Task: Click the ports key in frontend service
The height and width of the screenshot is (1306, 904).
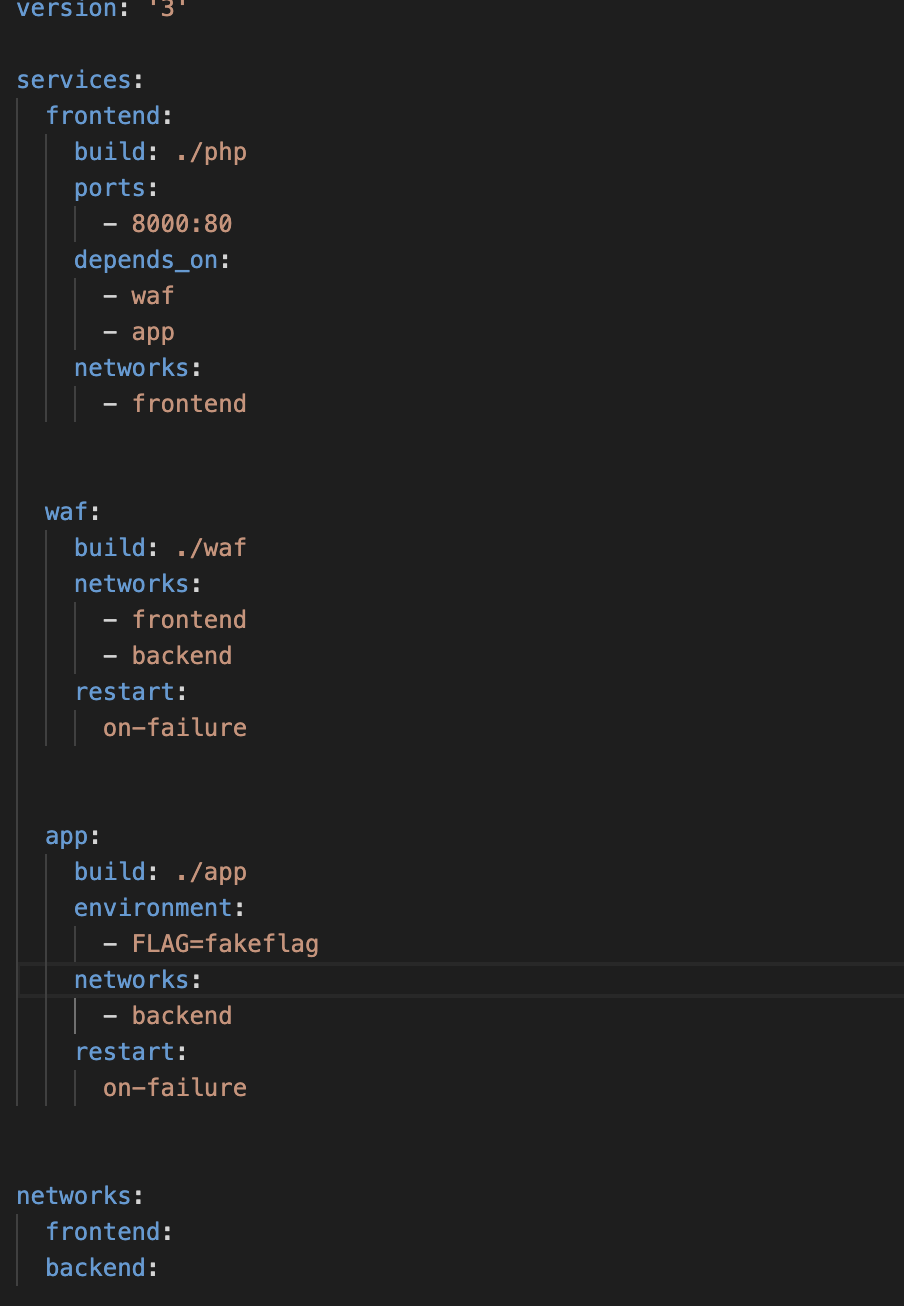Action: pos(110,188)
